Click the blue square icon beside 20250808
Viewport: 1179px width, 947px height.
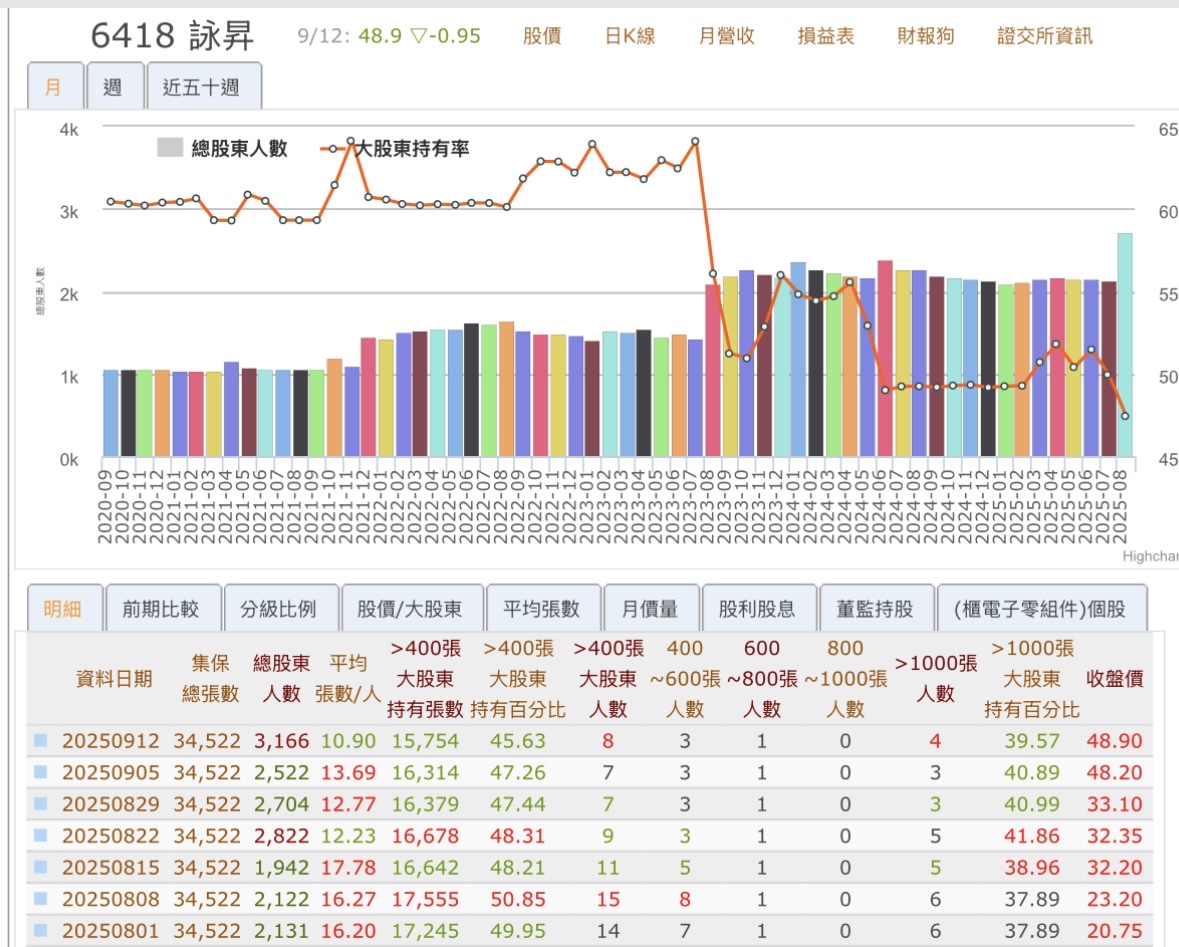[41, 900]
